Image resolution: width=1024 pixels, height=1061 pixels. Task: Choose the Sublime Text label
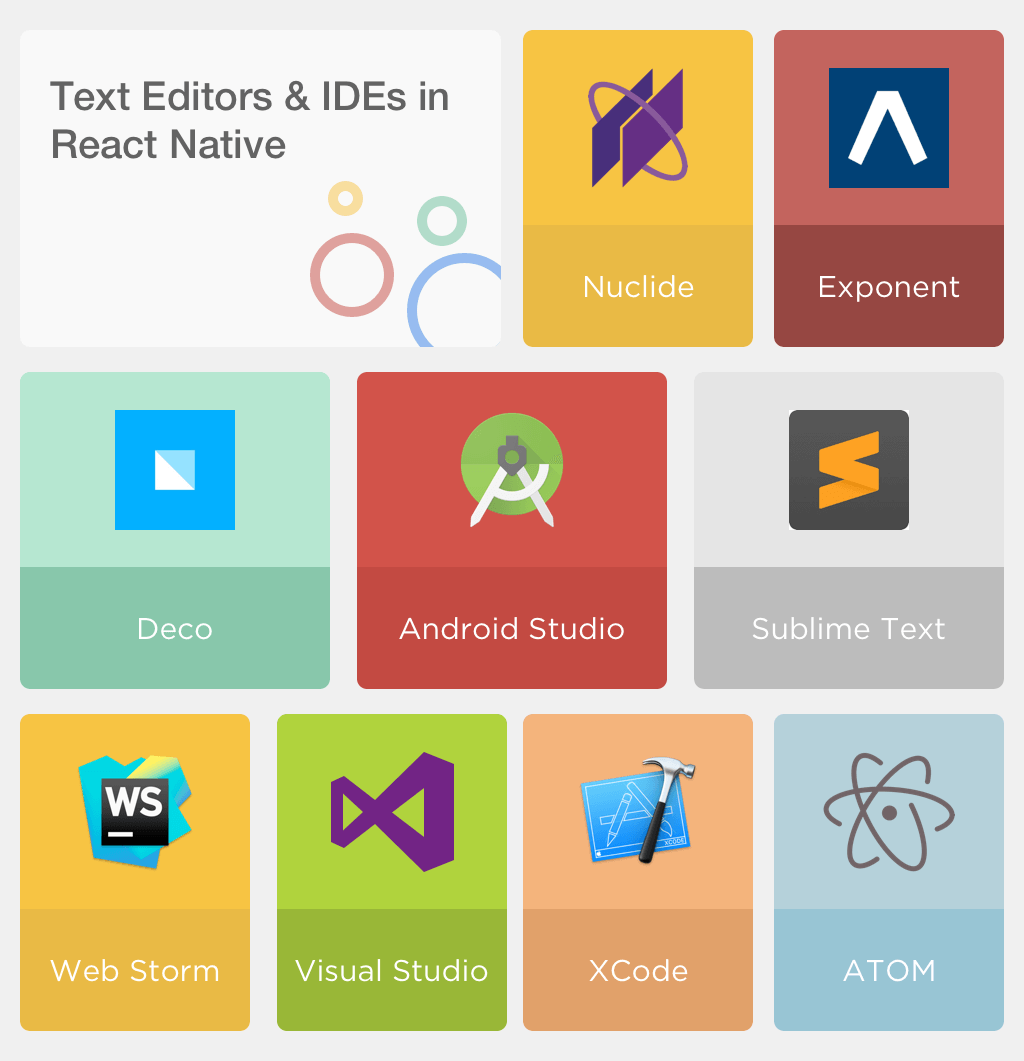click(849, 629)
